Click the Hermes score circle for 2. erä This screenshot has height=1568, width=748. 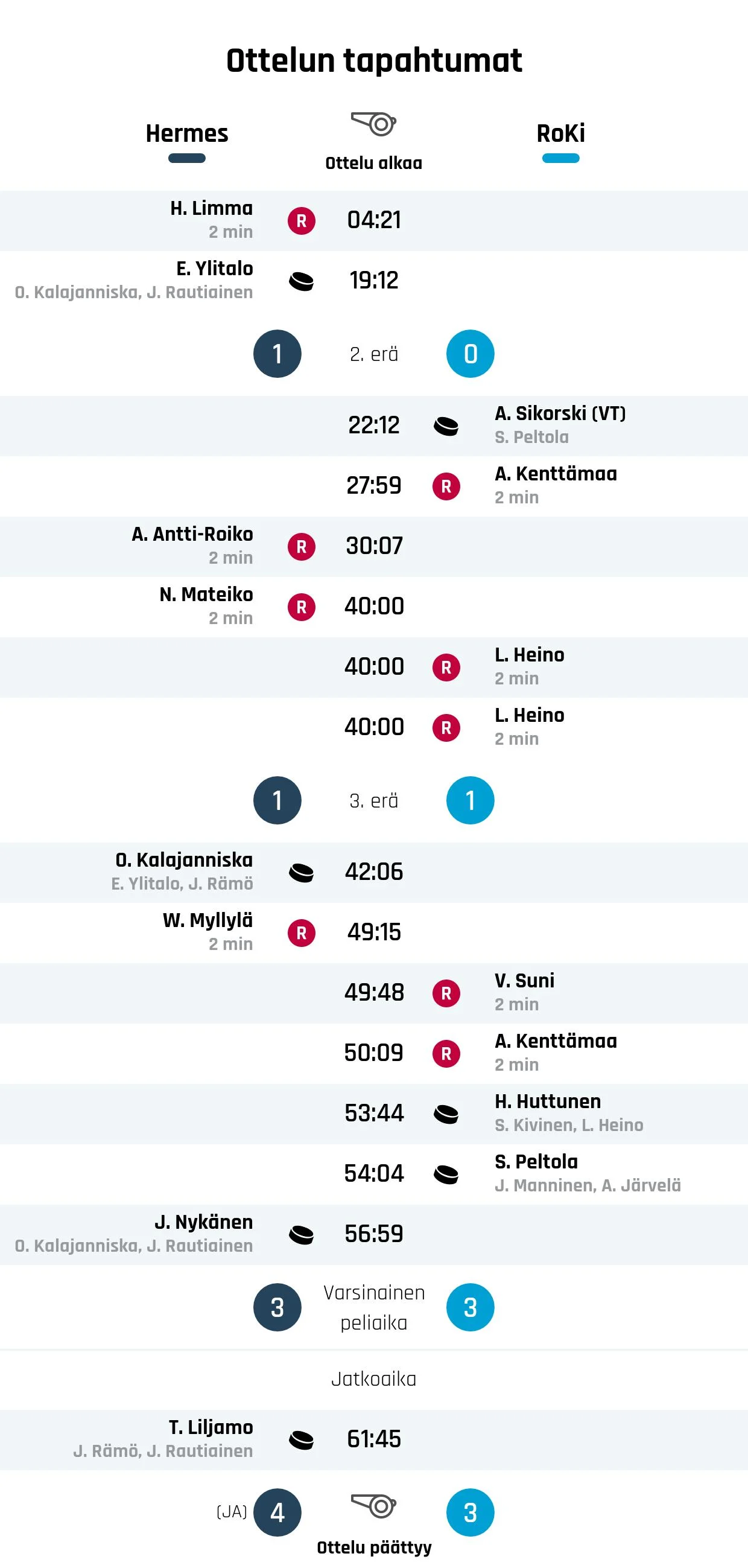(x=277, y=354)
